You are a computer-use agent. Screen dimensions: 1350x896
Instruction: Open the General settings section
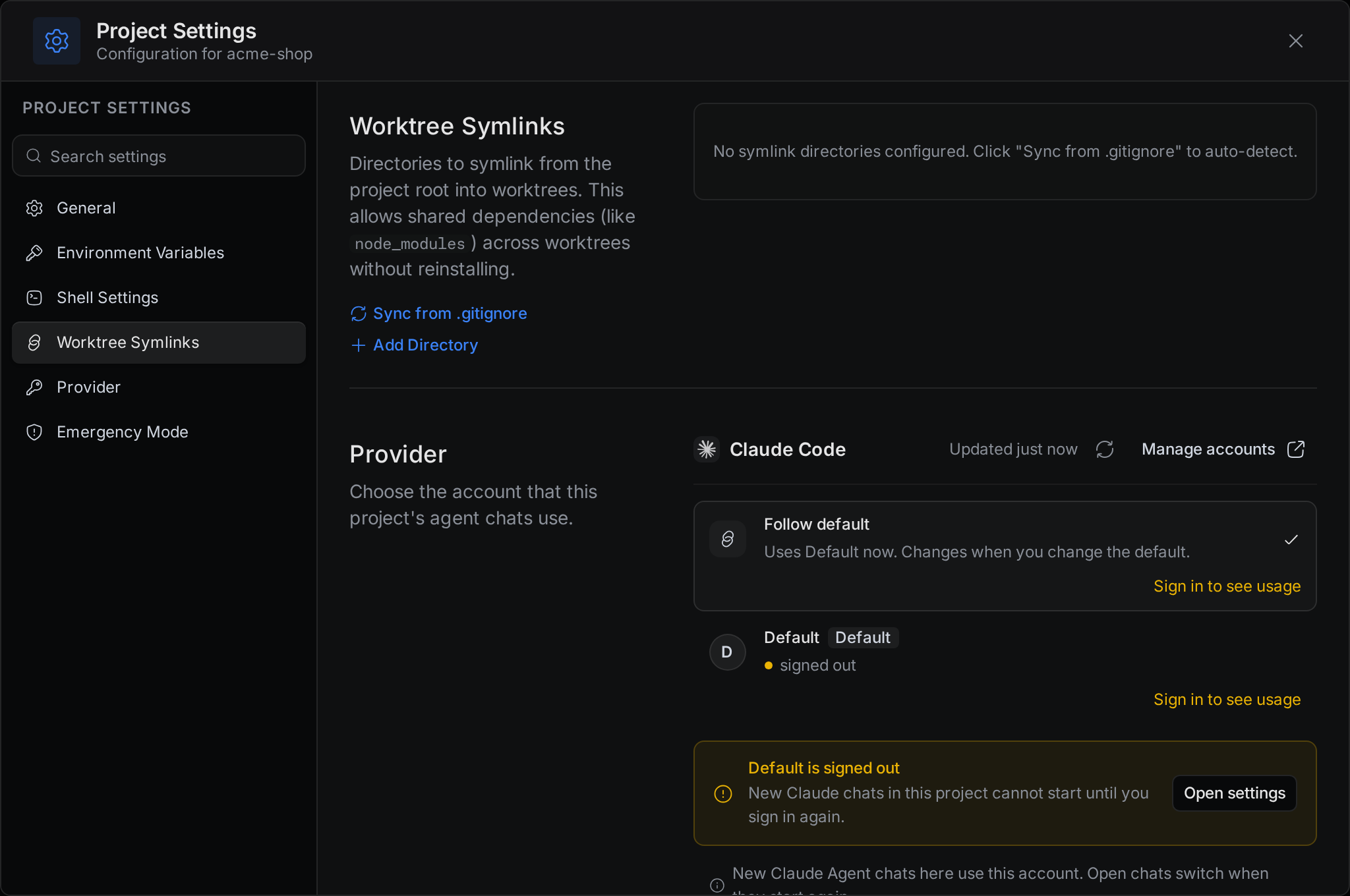point(159,208)
